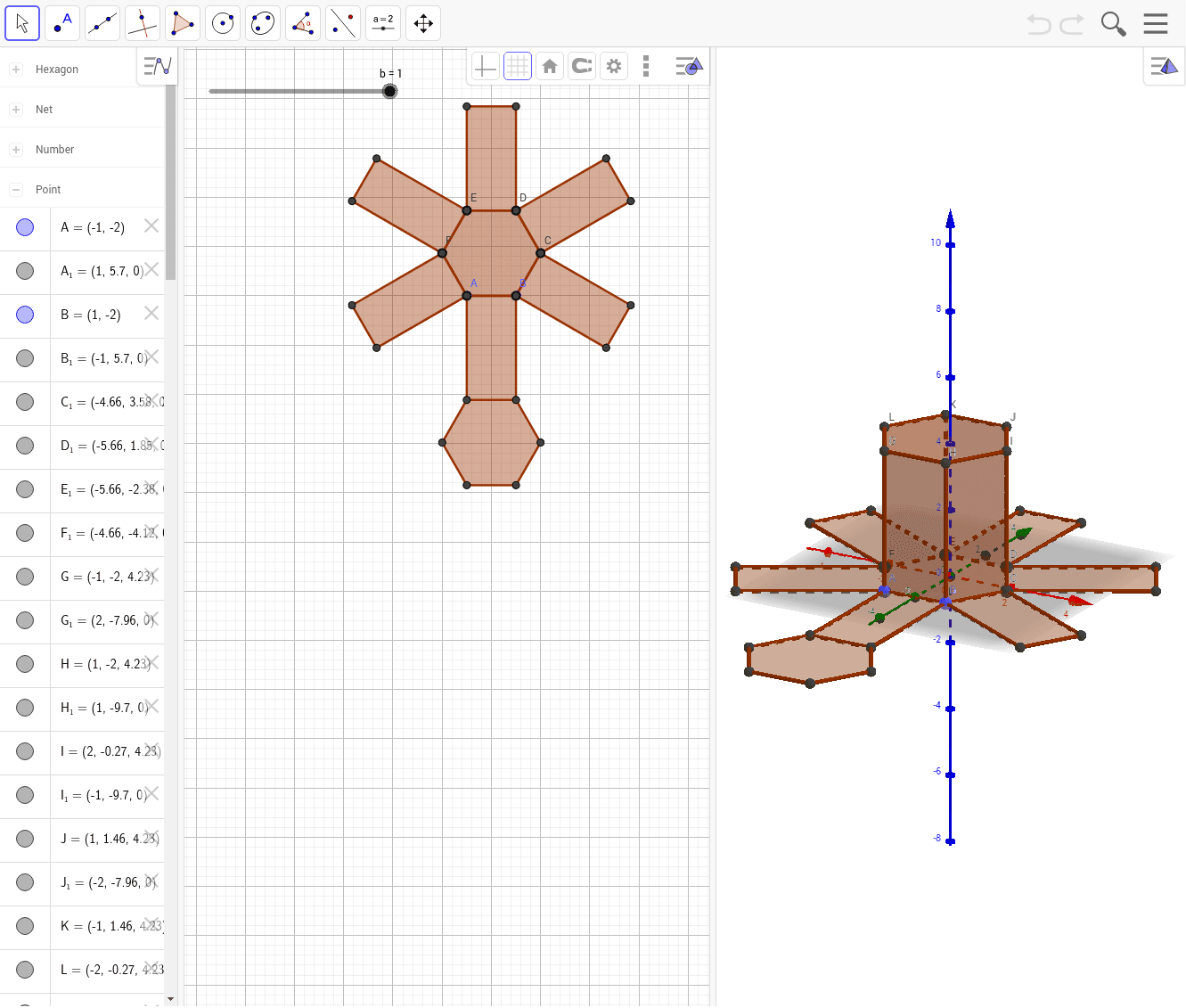
Task: Toggle axes display in graphics view
Action: (x=485, y=66)
